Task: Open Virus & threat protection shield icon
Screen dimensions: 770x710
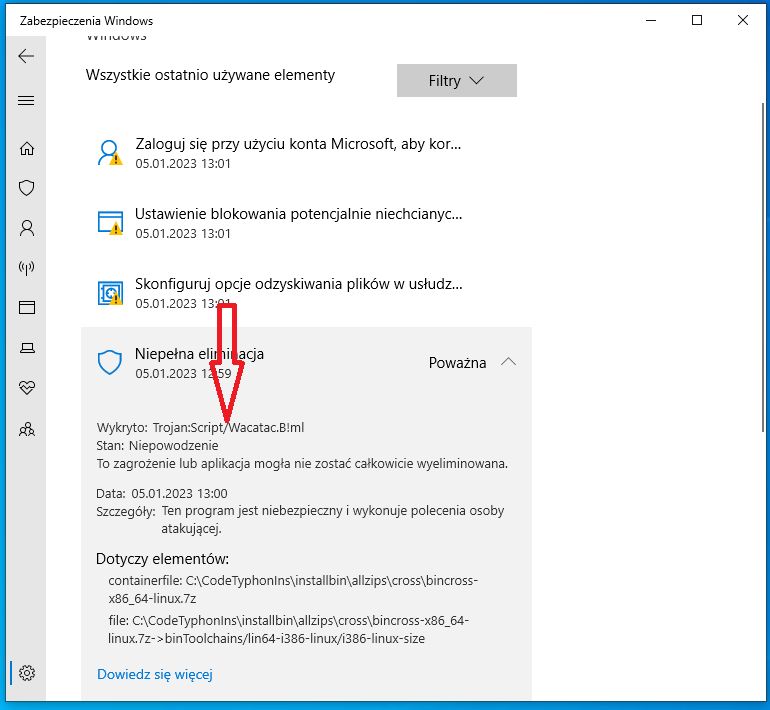Action: click(27, 188)
